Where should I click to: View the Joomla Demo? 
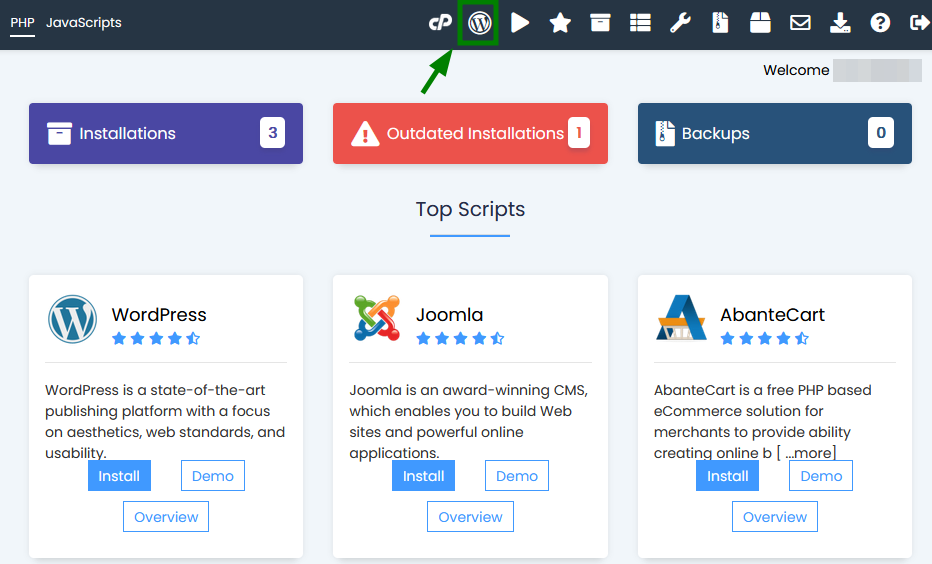(x=517, y=475)
